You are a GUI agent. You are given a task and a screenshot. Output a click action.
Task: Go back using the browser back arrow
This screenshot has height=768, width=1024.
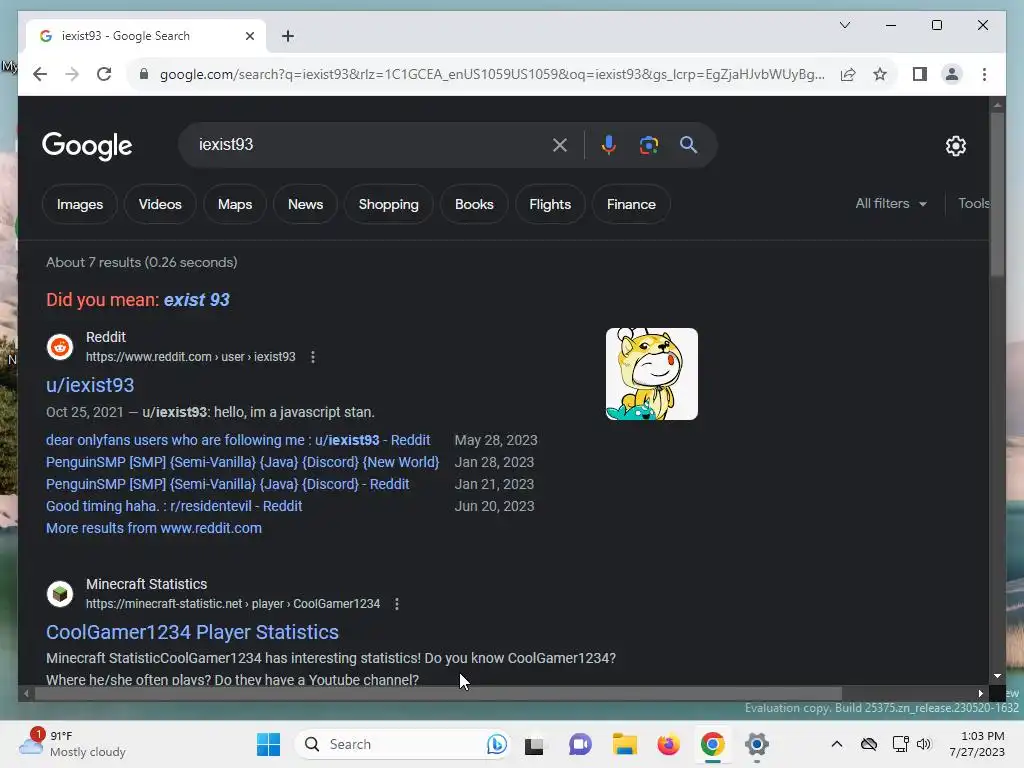pos(40,74)
